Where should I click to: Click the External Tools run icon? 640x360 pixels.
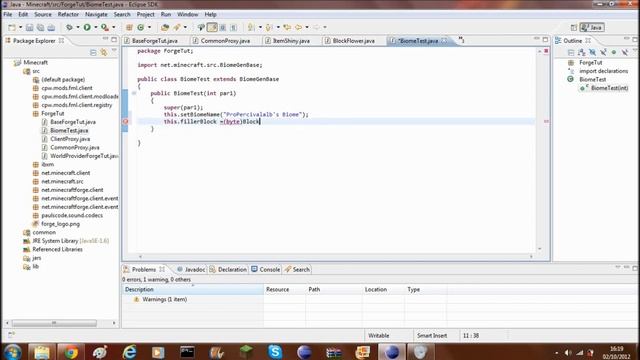point(104,27)
